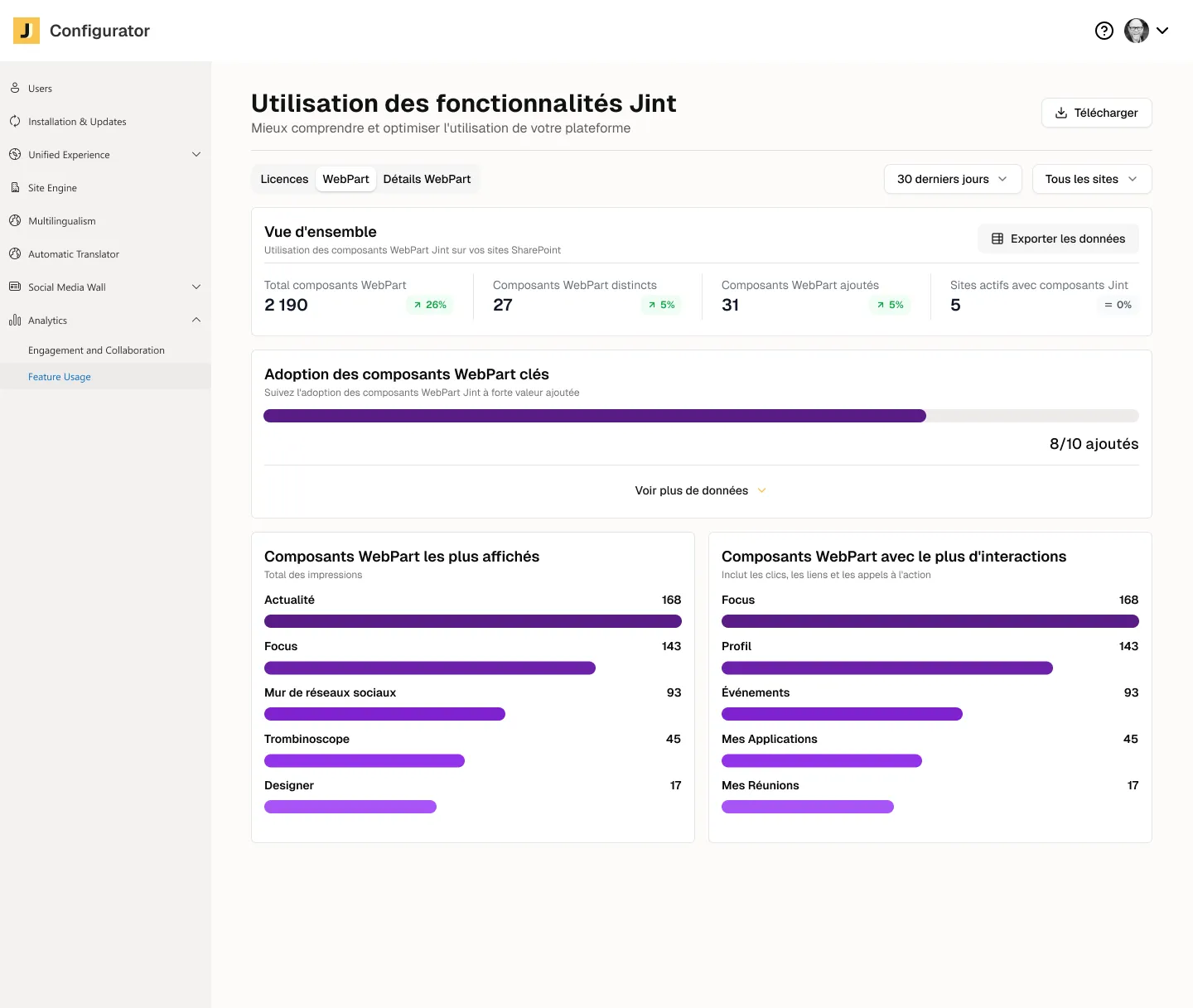The height and width of the screenshot is (1008, 1193).
Task: Open Engagement and Collaboration subpage
Action: tap(105, 350)
